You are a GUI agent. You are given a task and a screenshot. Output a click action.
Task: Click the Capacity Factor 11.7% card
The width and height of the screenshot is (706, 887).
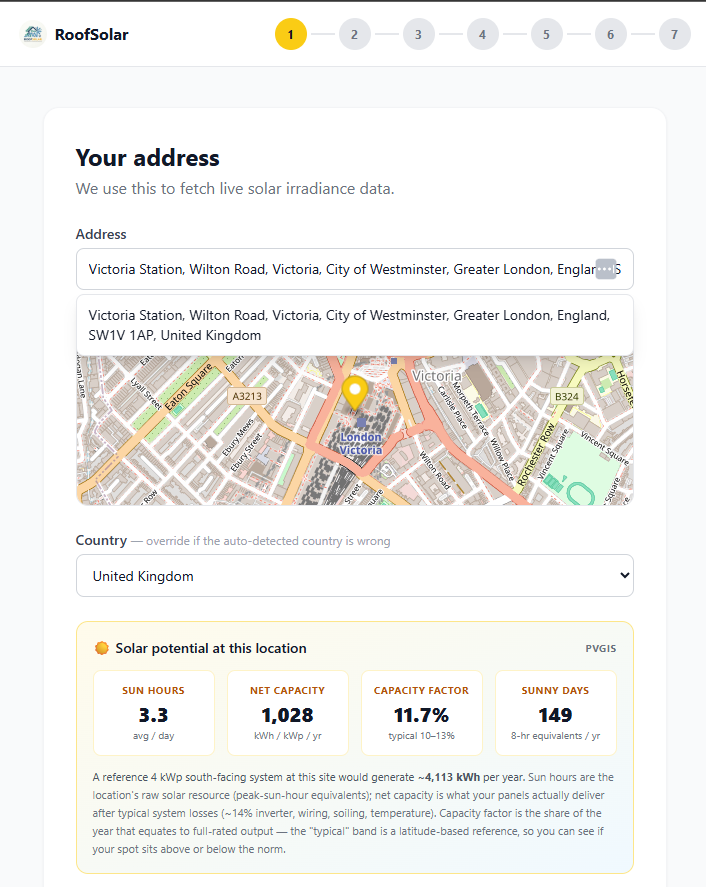tap(422, 713)
